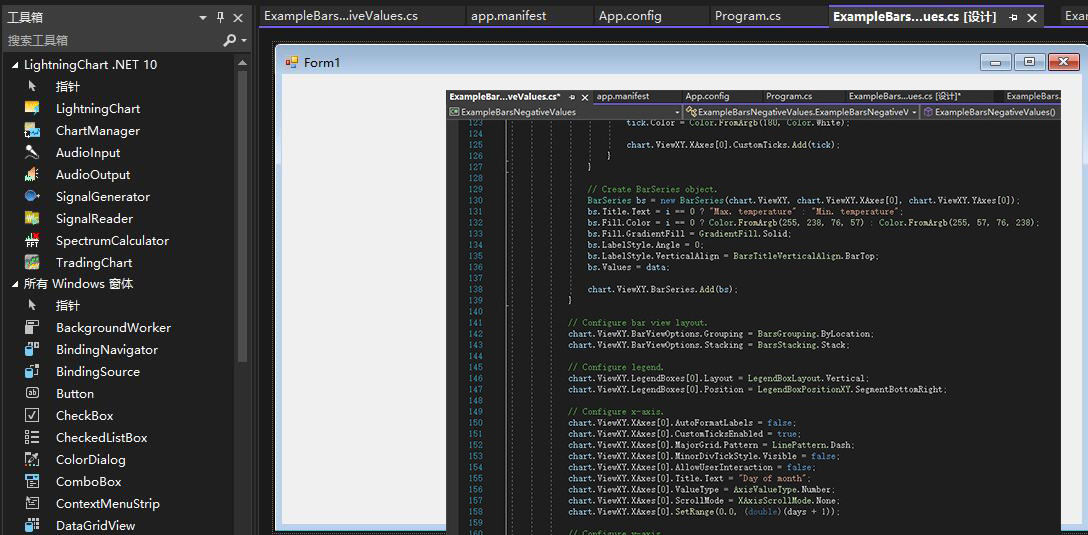Pick the TradingChart toolbox control
The height and width of the screenshot is (535, 1088).
[x=94, y=263]
